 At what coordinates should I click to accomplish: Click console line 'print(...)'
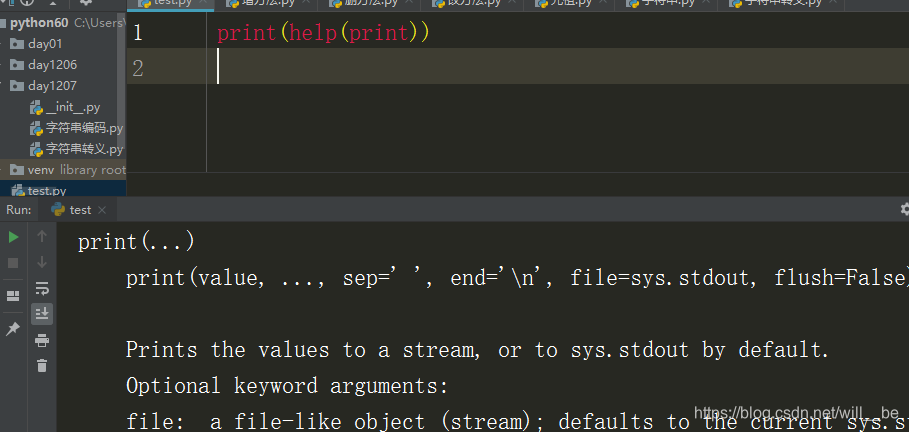(x=136, y=242)
